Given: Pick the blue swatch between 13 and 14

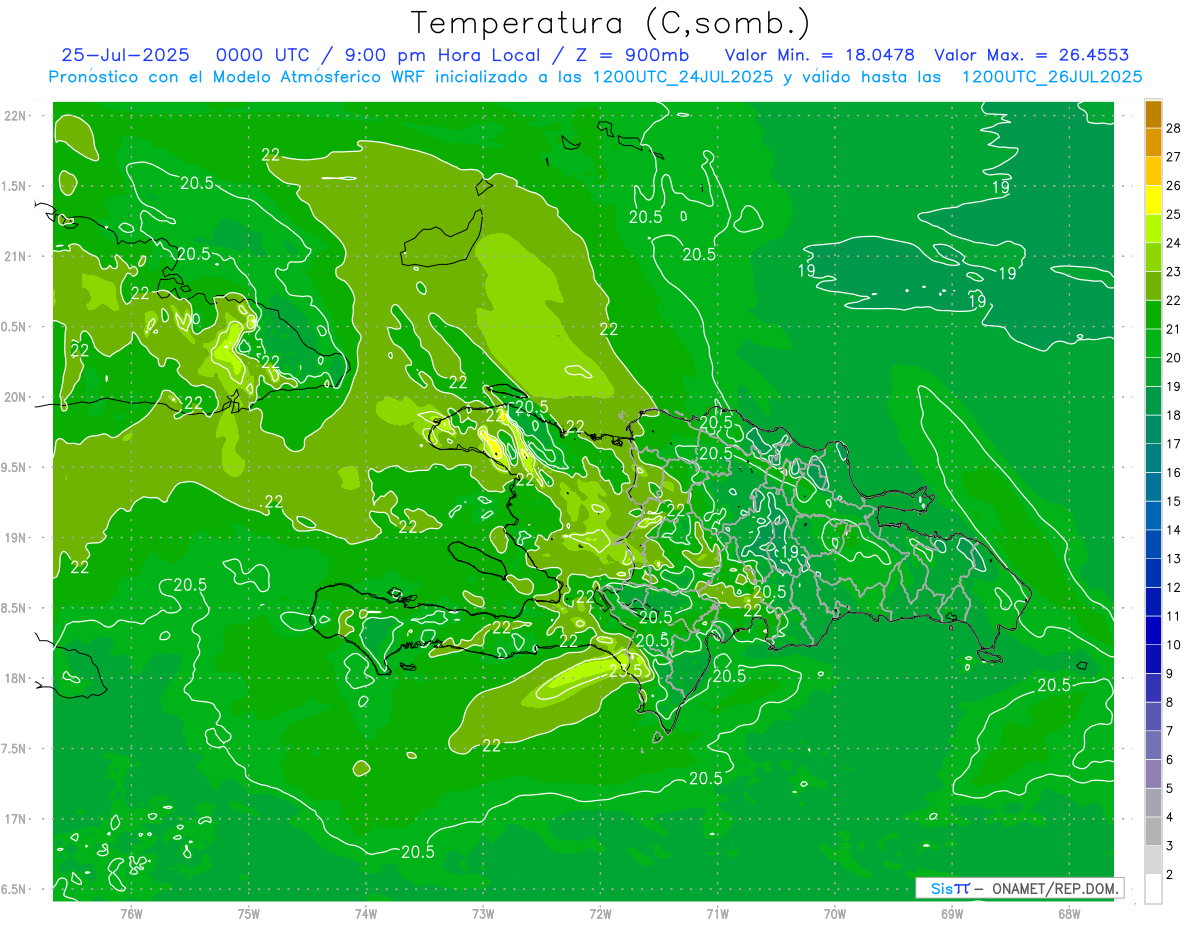Looking at the screenshot, I should tap(1153, 544).
